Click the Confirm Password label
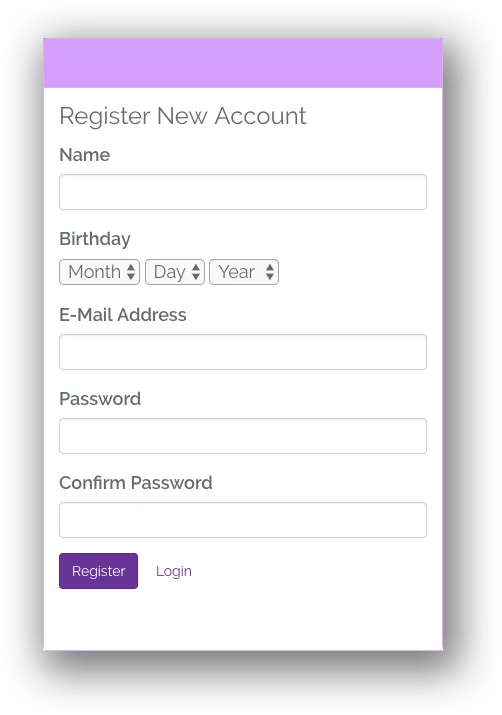502x715 pixels. click(x=136, y=483)
